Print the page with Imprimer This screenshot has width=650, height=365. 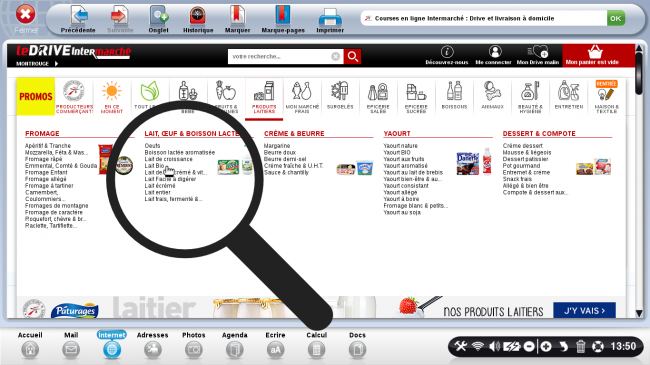coord(330,19)
